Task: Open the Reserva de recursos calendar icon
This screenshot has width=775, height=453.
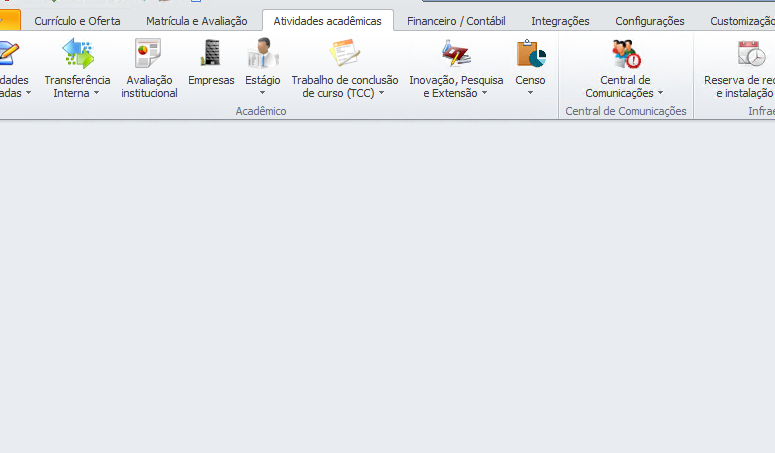Action: [751, 53]
